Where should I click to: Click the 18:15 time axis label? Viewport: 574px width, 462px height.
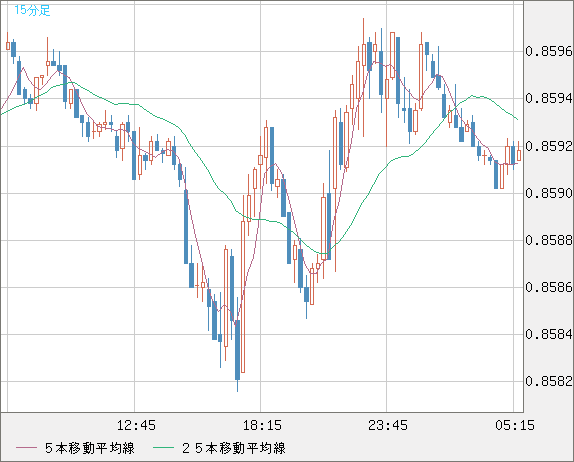[x=262, y=425]
